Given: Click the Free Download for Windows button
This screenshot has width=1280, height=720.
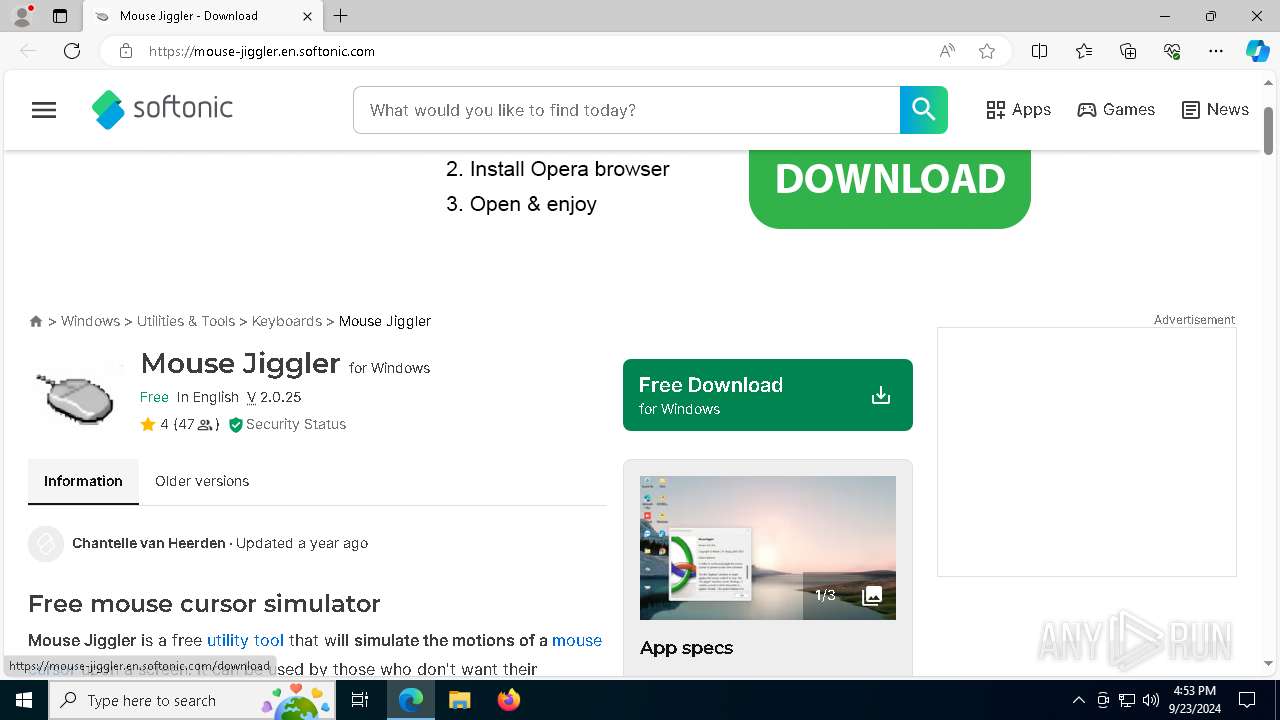Looking at the screenshot, I should [x=768, y=395].
